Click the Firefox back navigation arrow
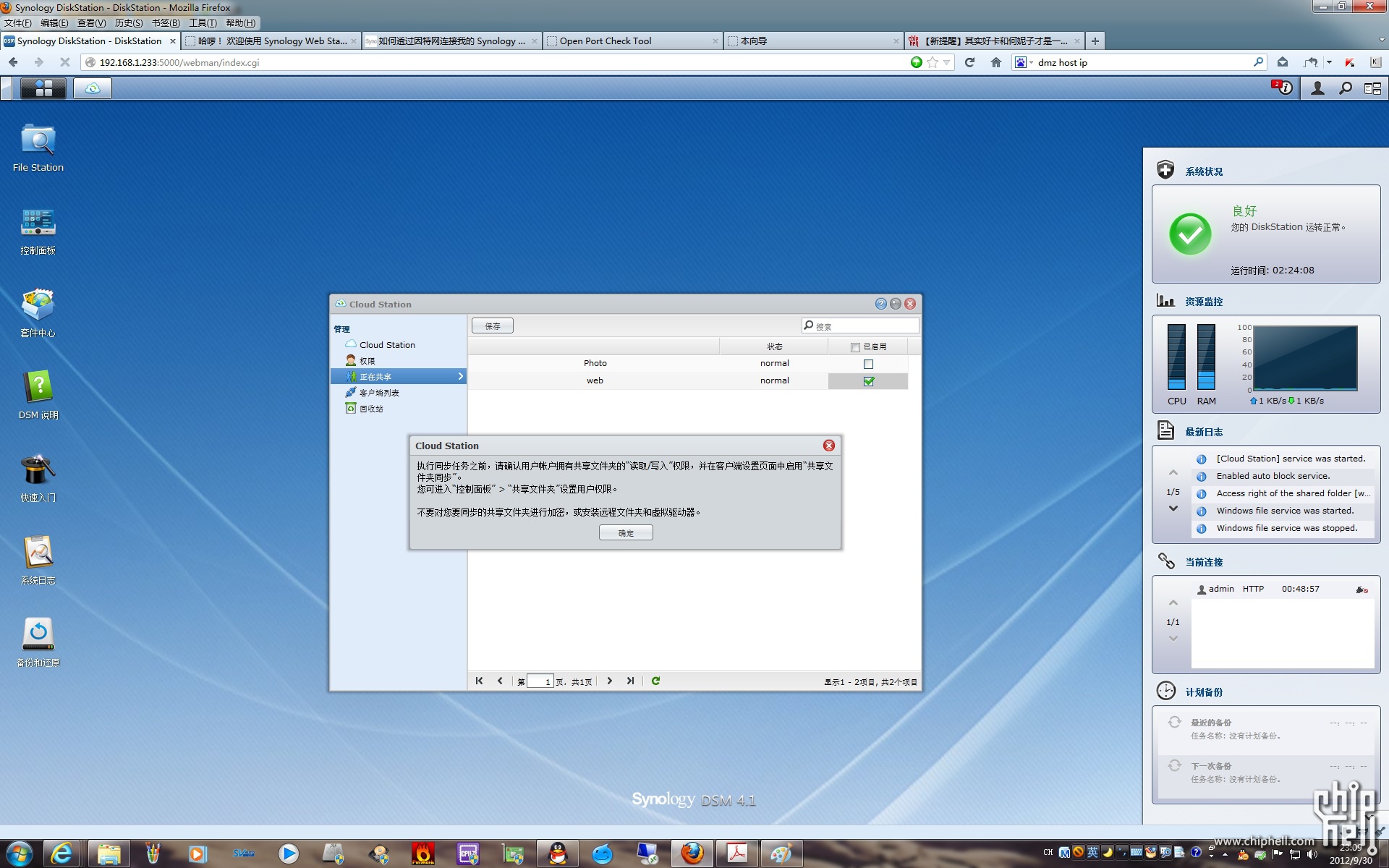 [14, 62]
